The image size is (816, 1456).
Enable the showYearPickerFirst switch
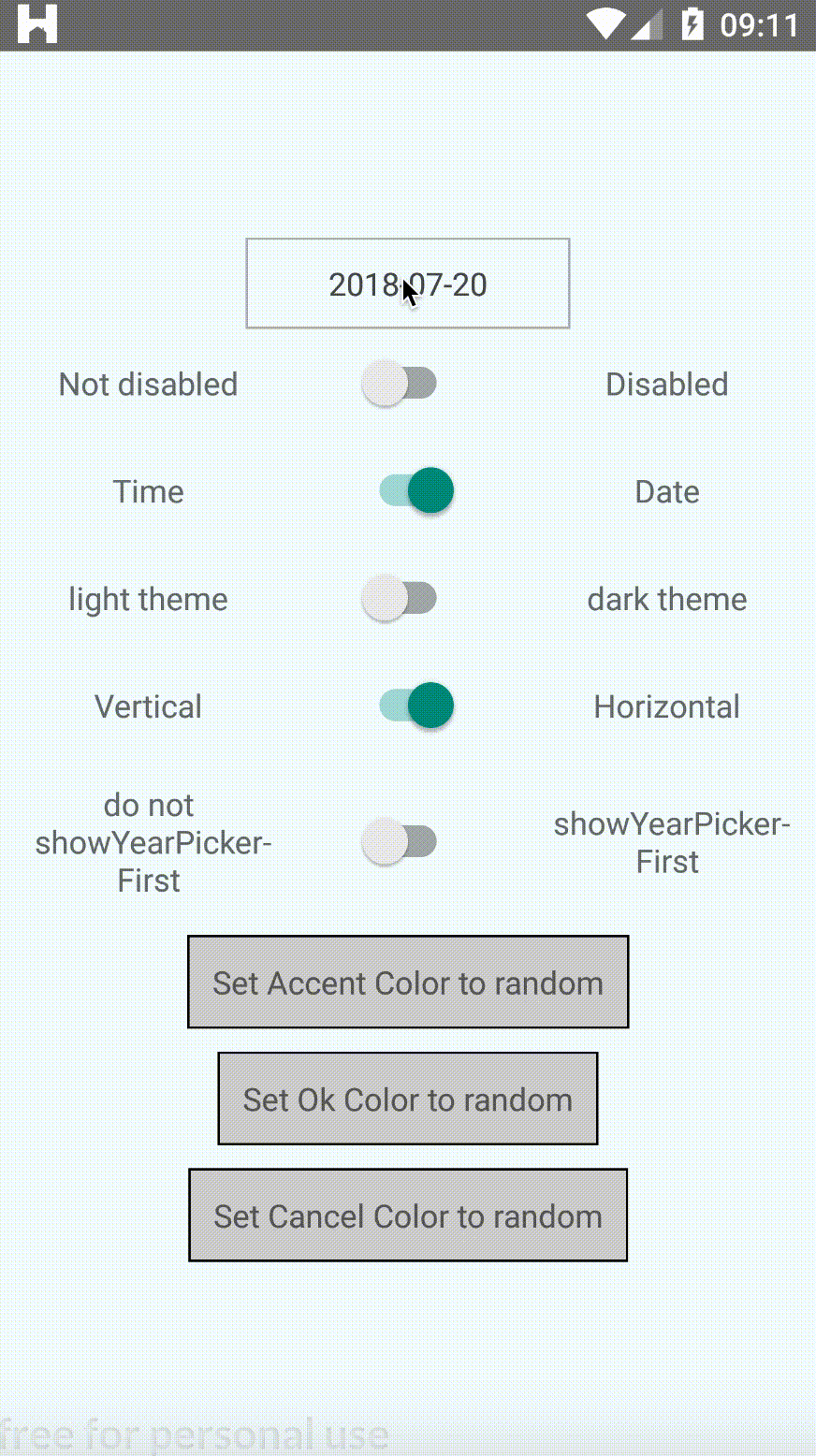[400, 842]
